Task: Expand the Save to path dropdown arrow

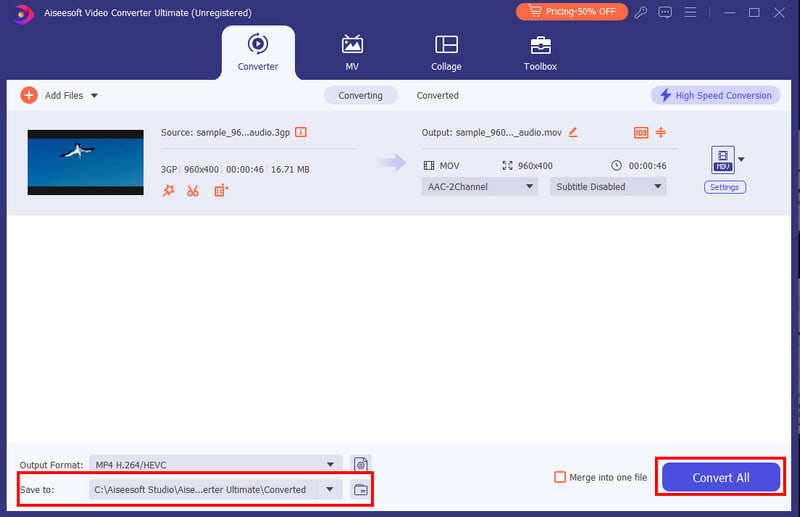Action: click(x=330, y=489)
